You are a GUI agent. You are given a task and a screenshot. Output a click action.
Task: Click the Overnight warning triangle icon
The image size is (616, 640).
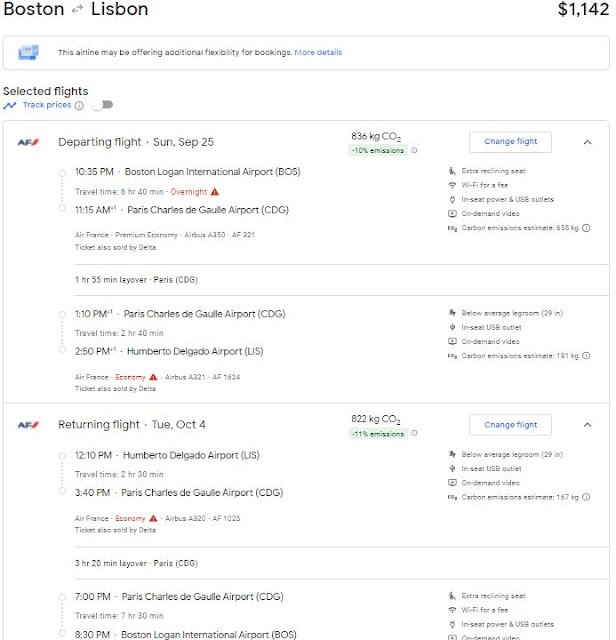(x=214, y=191)
